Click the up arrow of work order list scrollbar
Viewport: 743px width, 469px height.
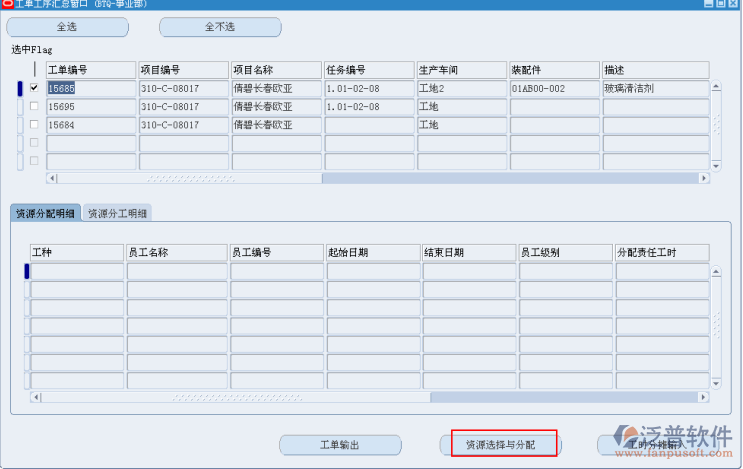[x=716, y=88]
